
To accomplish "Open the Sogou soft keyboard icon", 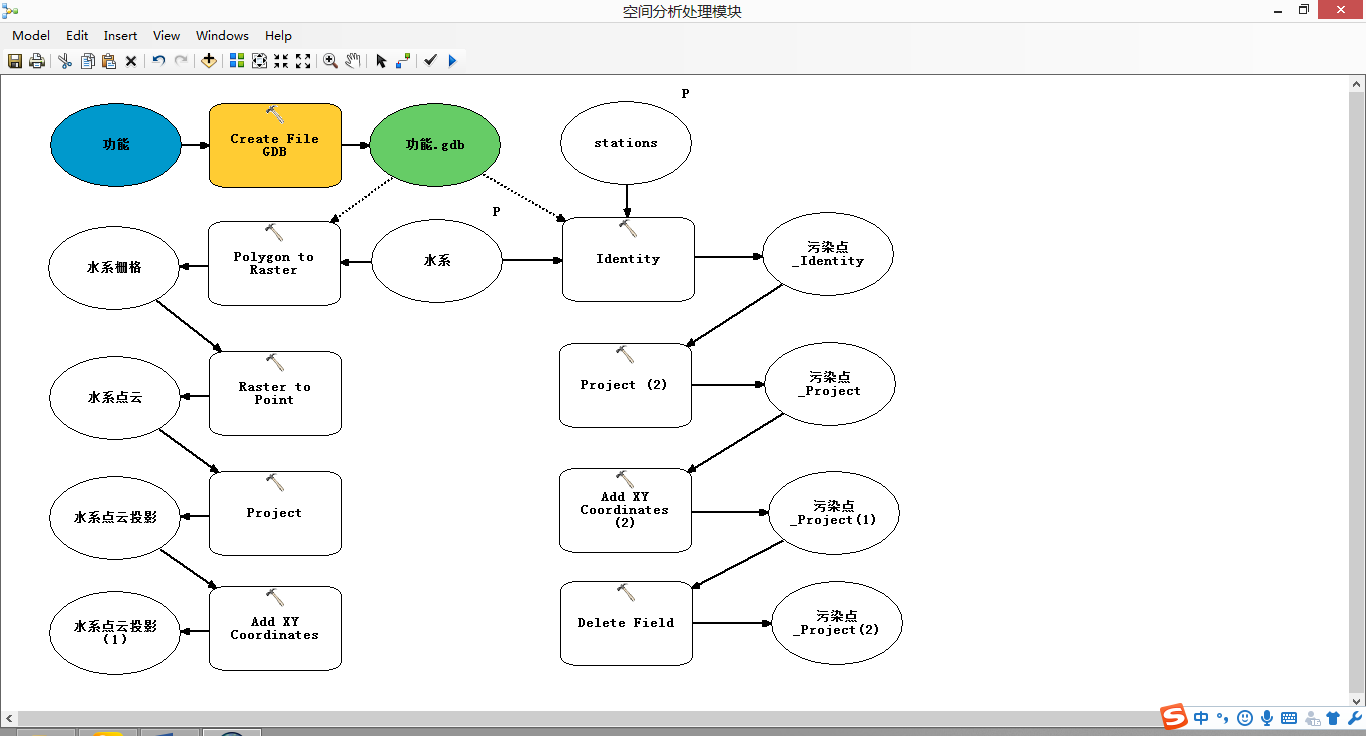I will point(1289,718).
